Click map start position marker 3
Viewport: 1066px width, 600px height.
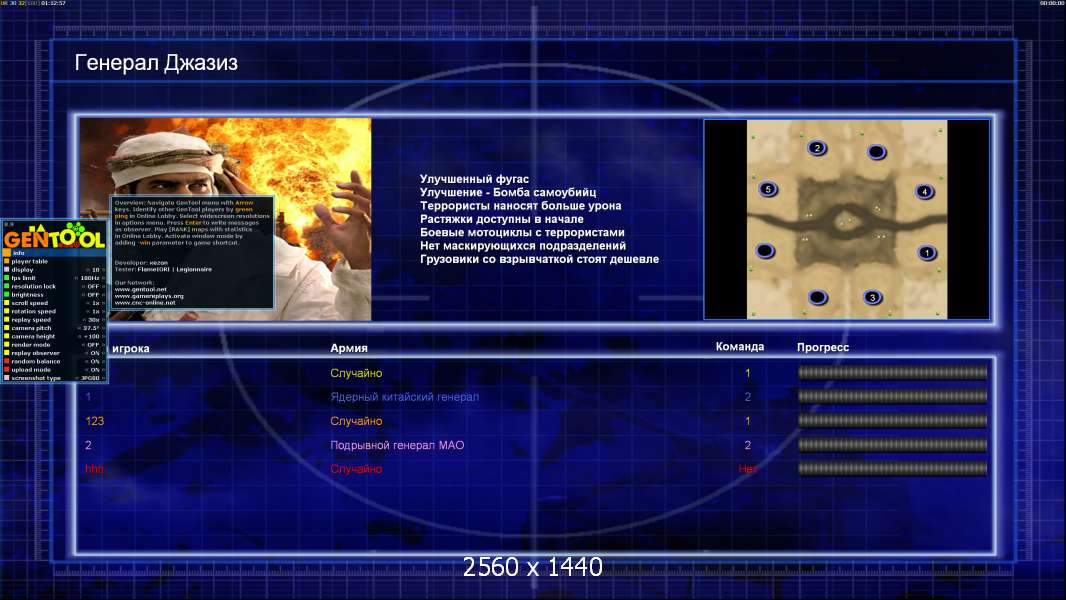[x=873, y=297]
